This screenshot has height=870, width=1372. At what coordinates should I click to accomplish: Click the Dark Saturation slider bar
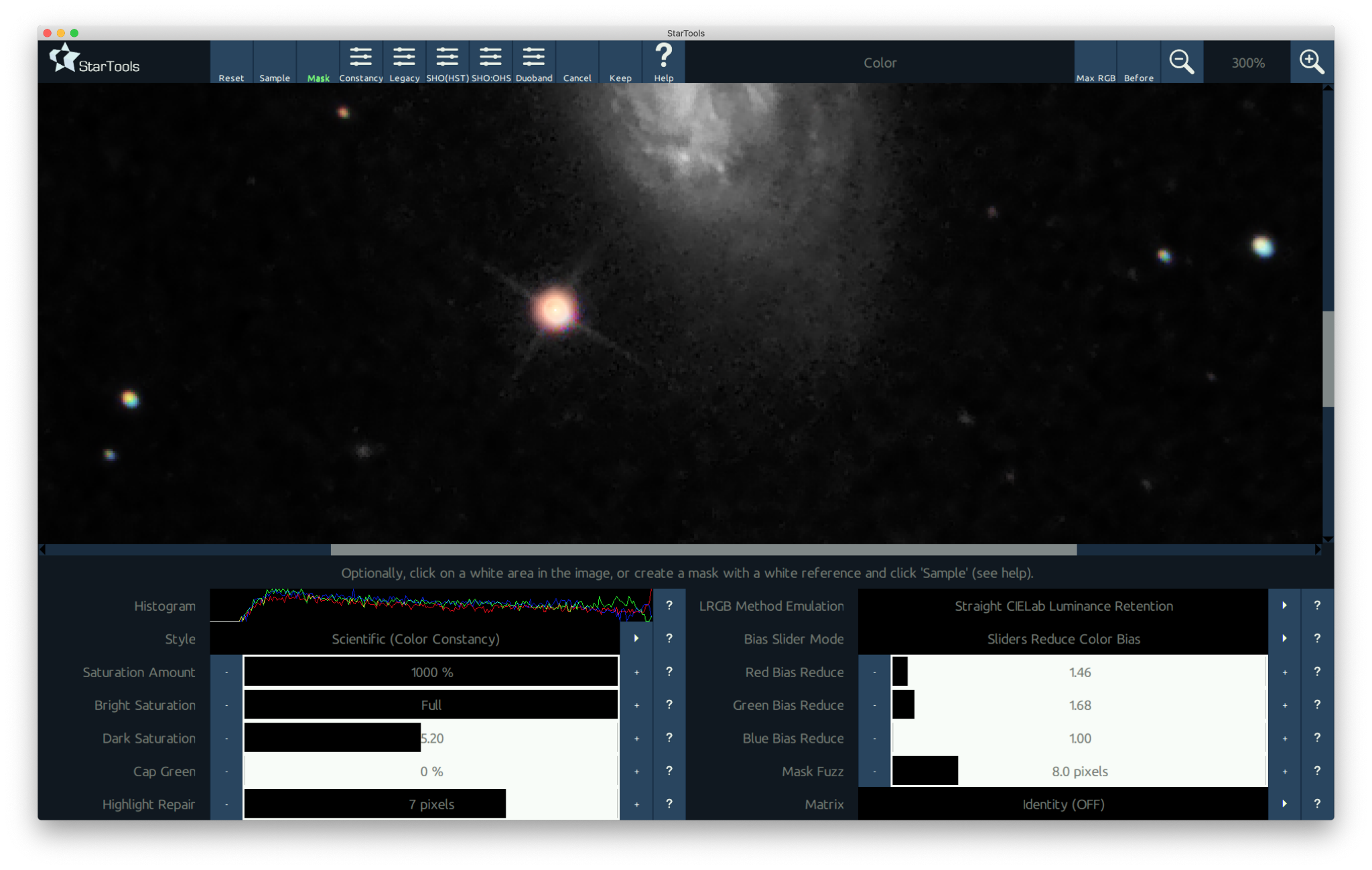point(431,738)
